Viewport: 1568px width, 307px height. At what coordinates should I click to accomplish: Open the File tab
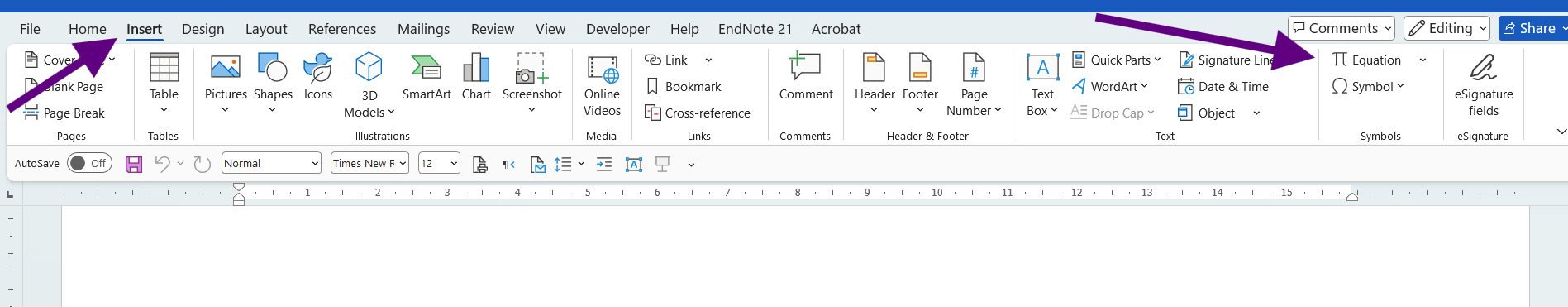tap(30, 29)
